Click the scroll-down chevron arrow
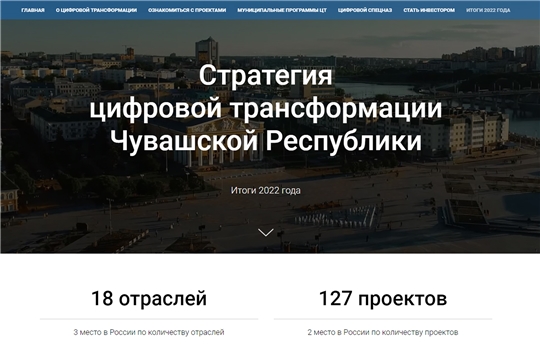Screen dimensions: 540x360 [266, 233]
